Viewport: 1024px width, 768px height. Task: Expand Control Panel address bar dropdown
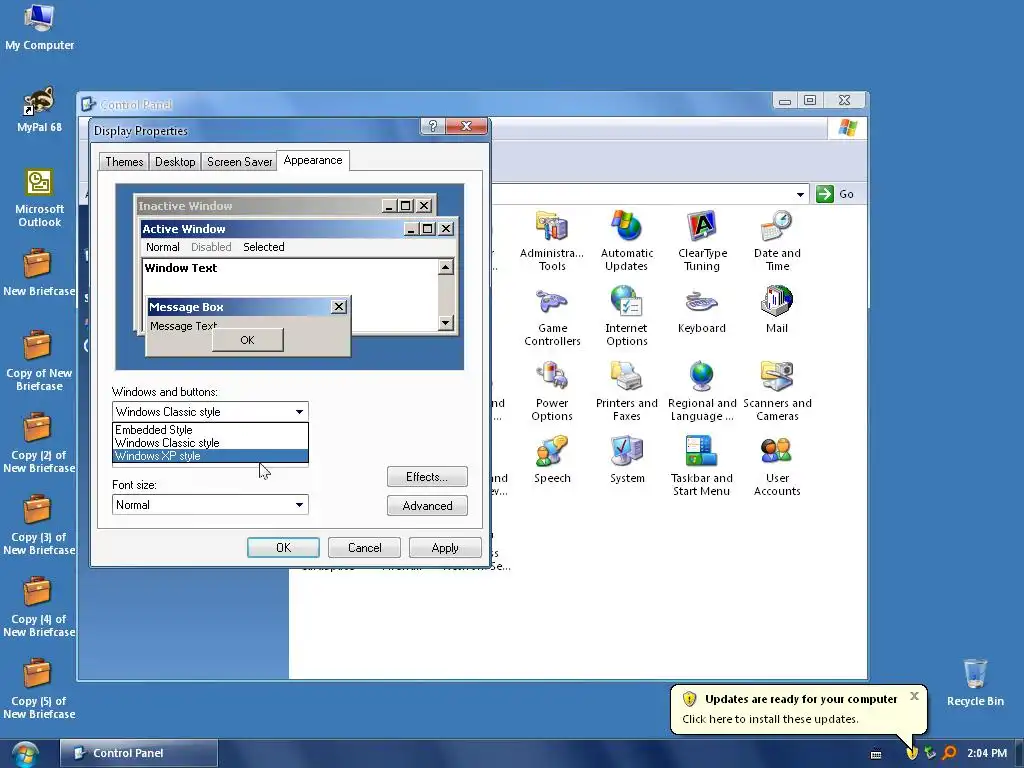800,194
